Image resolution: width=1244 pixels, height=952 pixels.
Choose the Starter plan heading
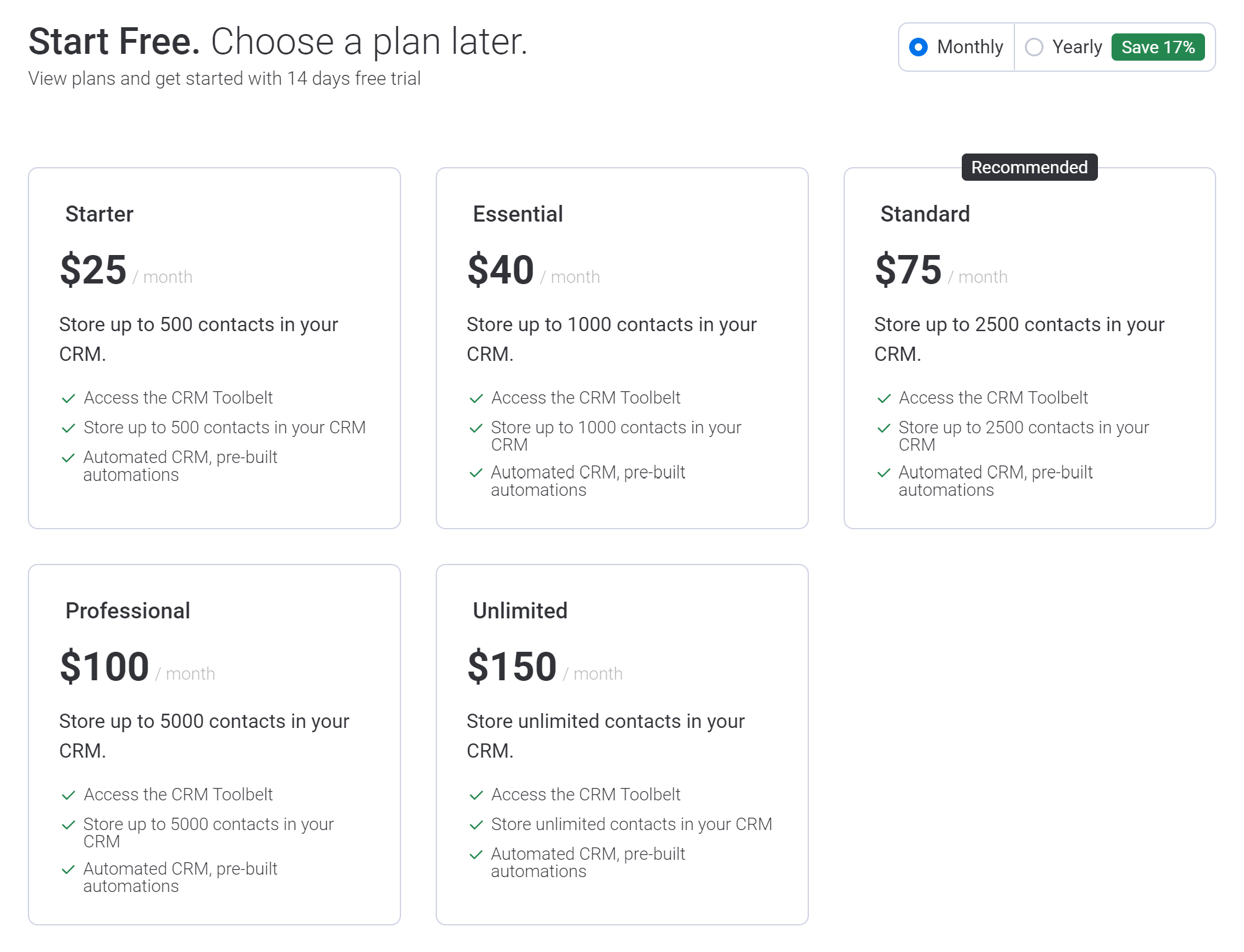click(x=99, y=214)
